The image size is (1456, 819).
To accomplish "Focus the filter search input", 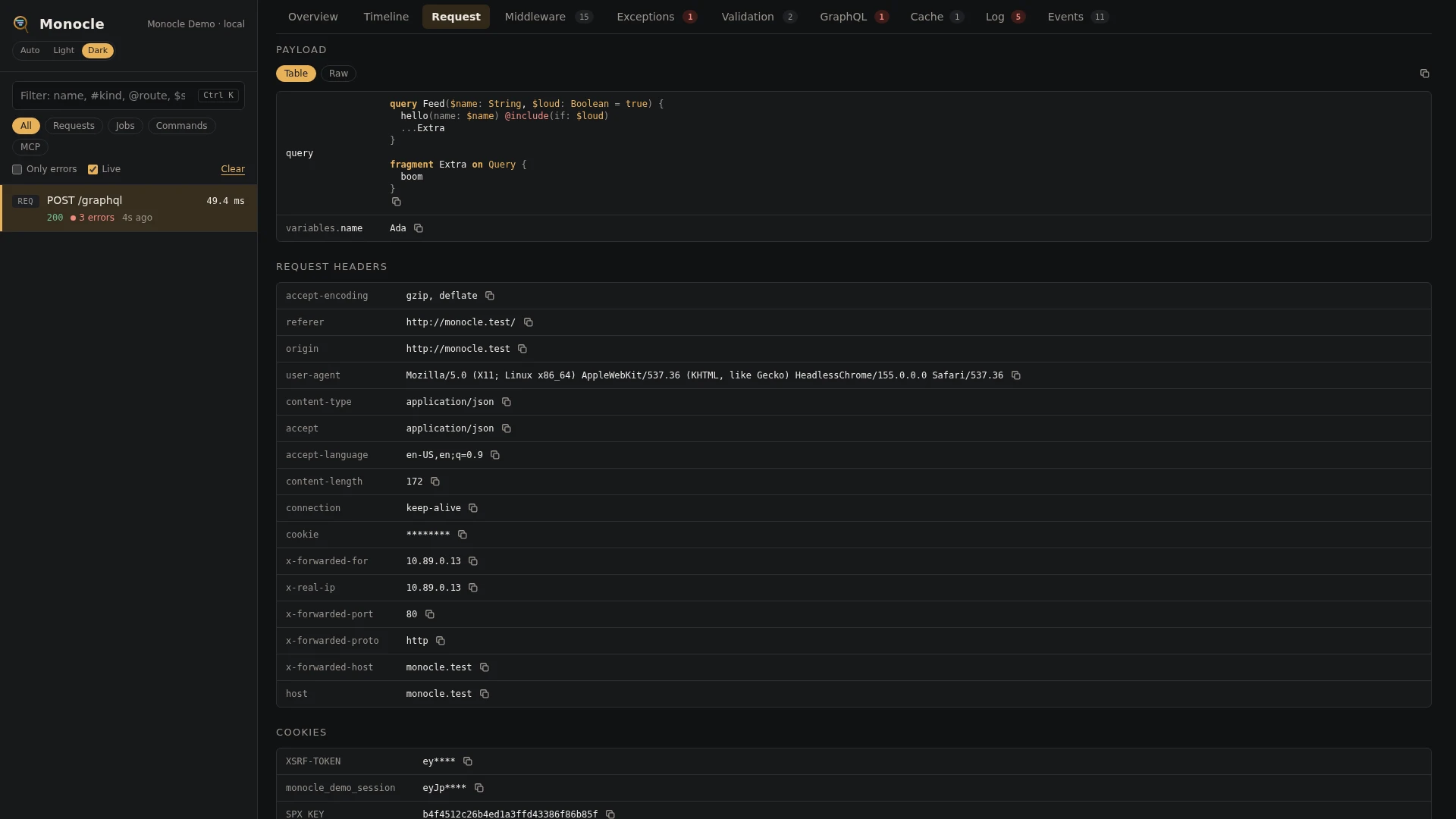I will coord(128,96).
